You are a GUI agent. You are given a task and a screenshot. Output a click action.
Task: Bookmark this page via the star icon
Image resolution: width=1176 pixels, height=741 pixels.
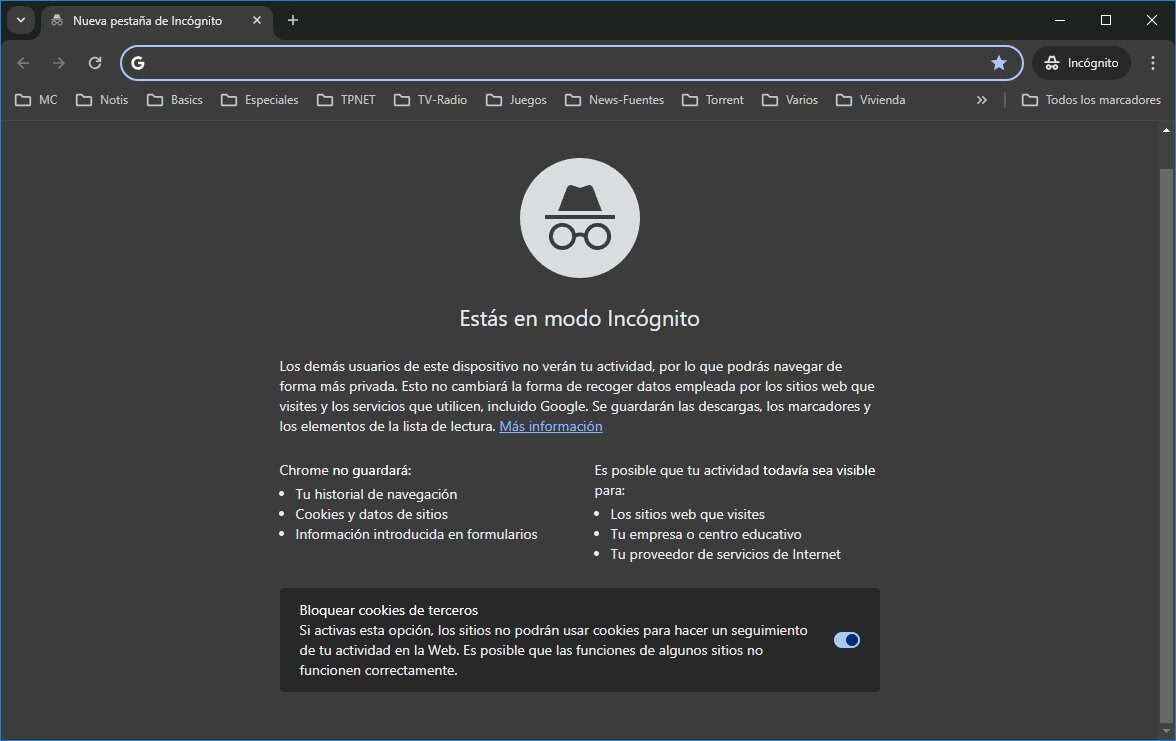click(999, 62)
